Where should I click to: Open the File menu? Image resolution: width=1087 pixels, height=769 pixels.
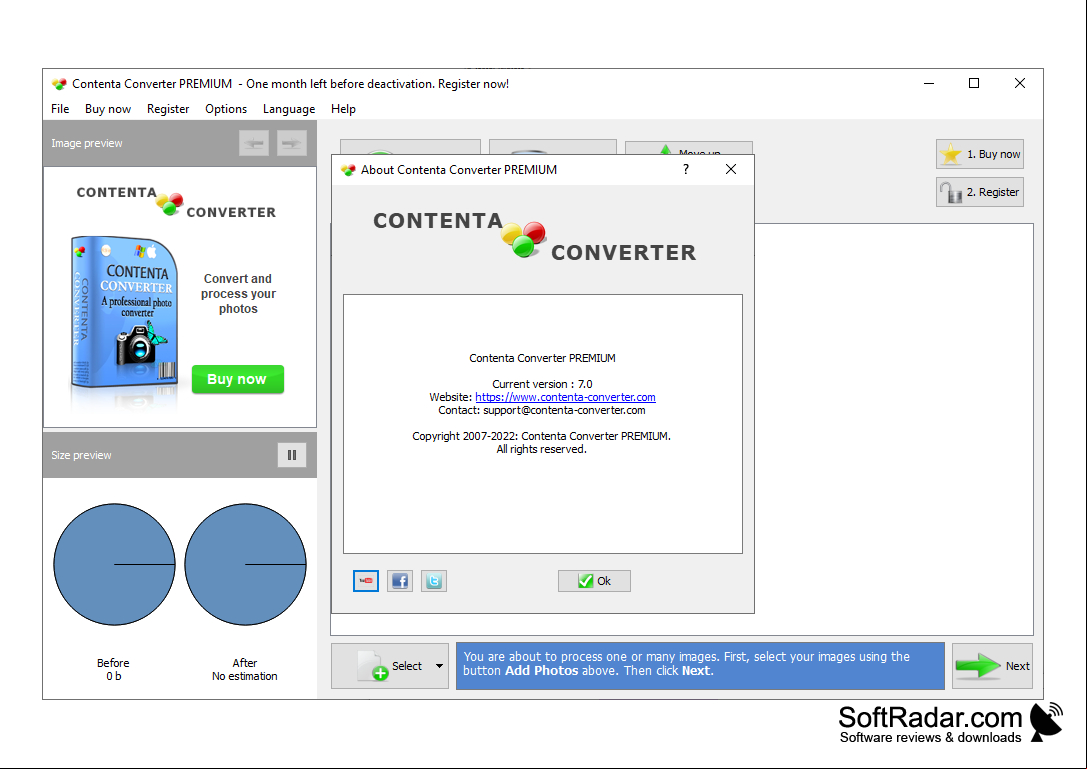tap(60, 109)
